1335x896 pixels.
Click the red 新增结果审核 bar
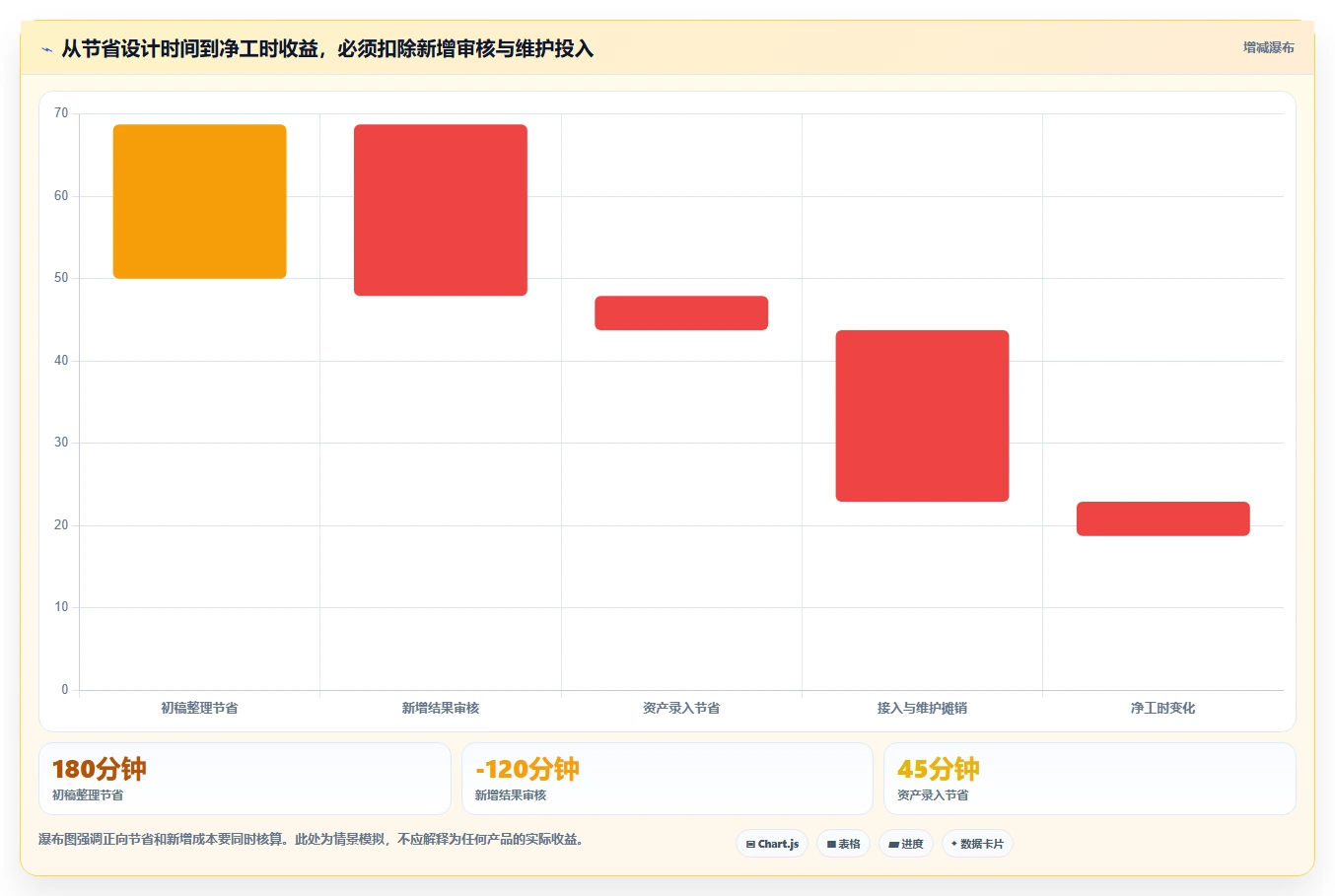(x=441, y=210)
